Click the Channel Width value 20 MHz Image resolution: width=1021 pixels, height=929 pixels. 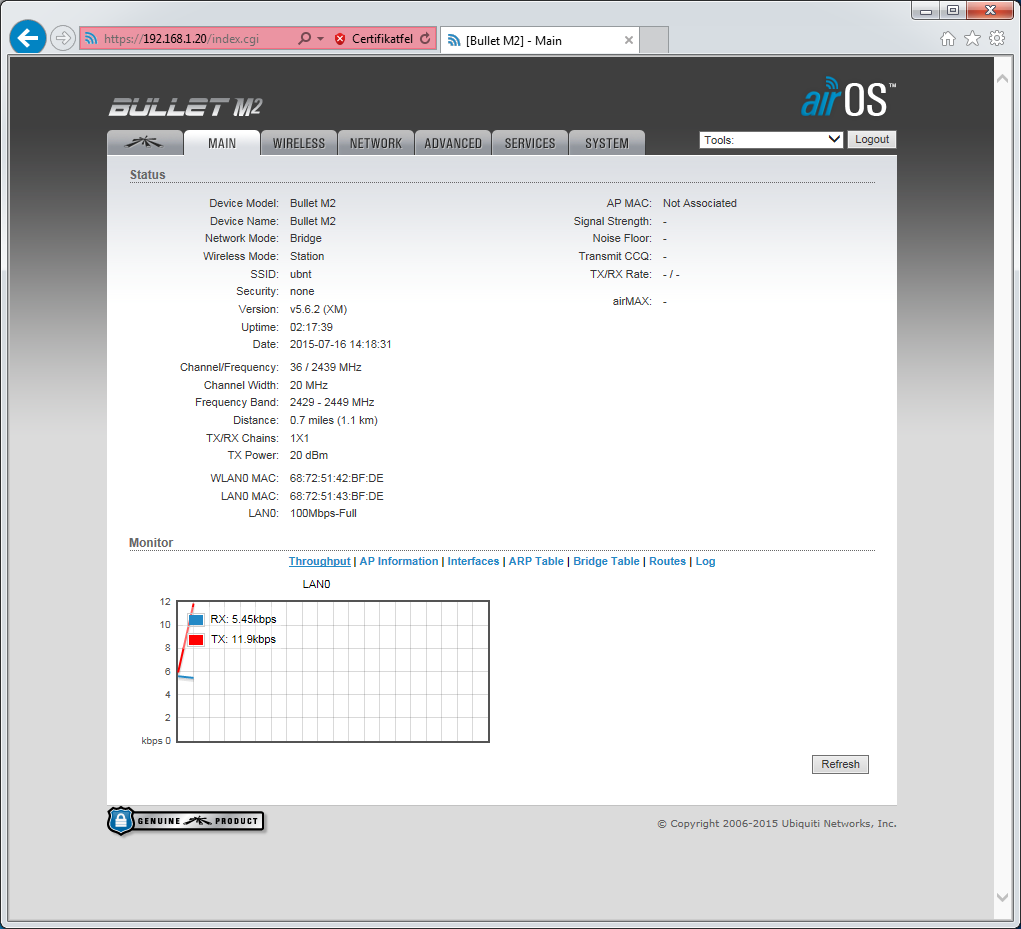click(309, 385)
